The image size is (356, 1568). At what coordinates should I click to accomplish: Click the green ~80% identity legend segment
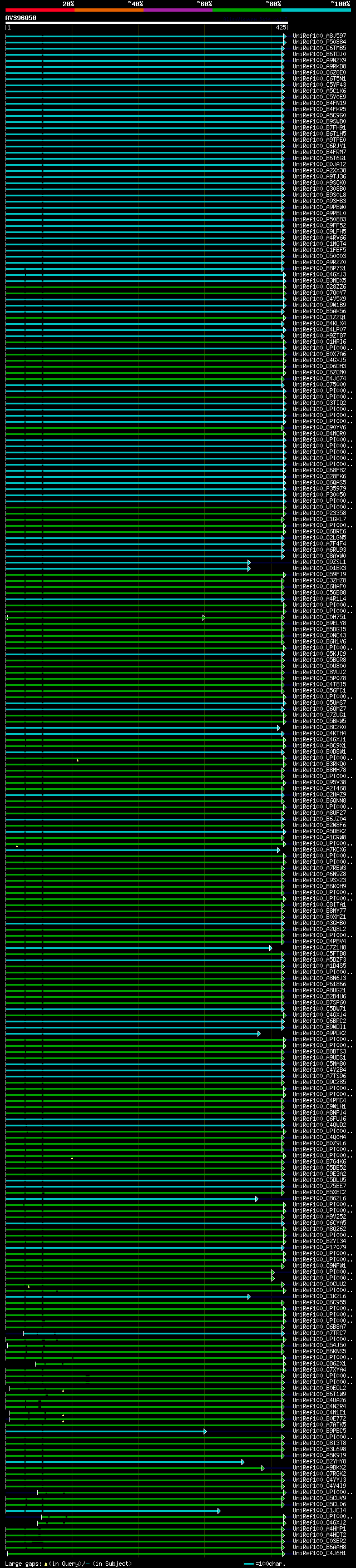(x=247, y=10)
